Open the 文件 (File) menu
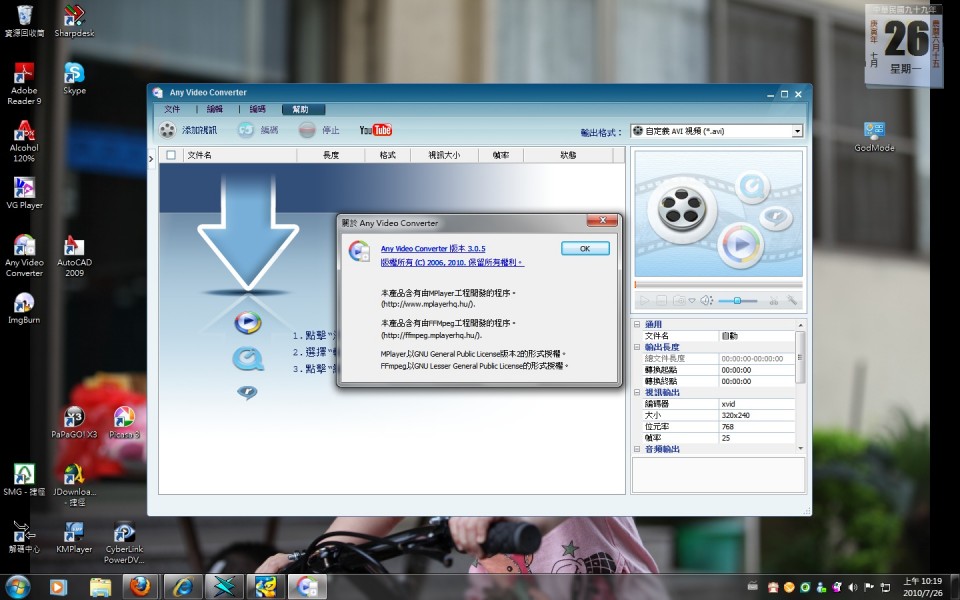Viewport: 960px width, 600px height. [172, 109]
